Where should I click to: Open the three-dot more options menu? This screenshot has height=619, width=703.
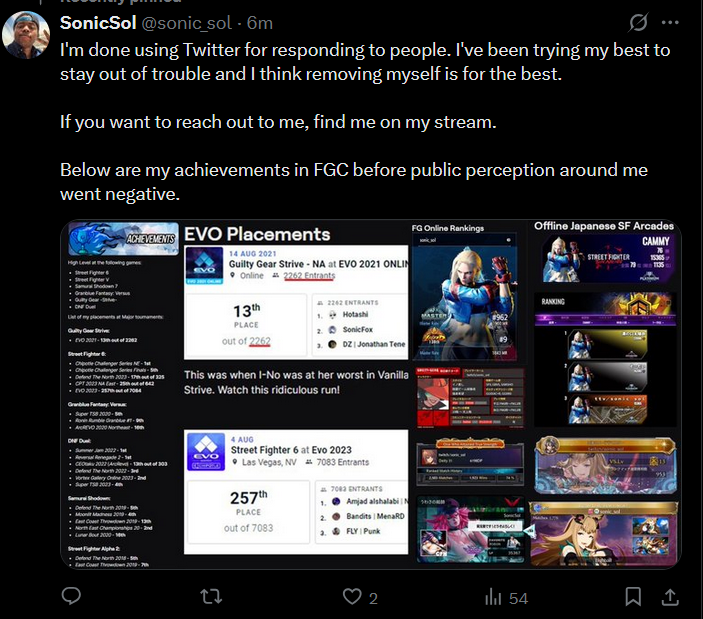pyautogui.click(x=670, y=22)
